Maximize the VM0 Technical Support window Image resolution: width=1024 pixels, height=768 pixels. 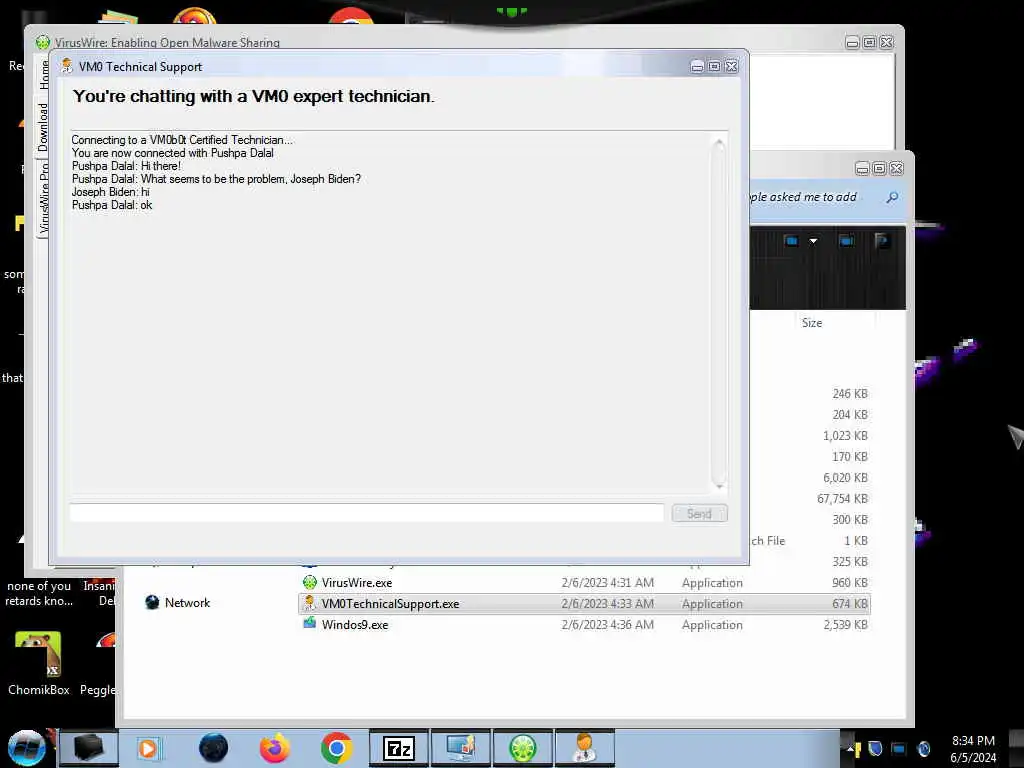point(714,67)
